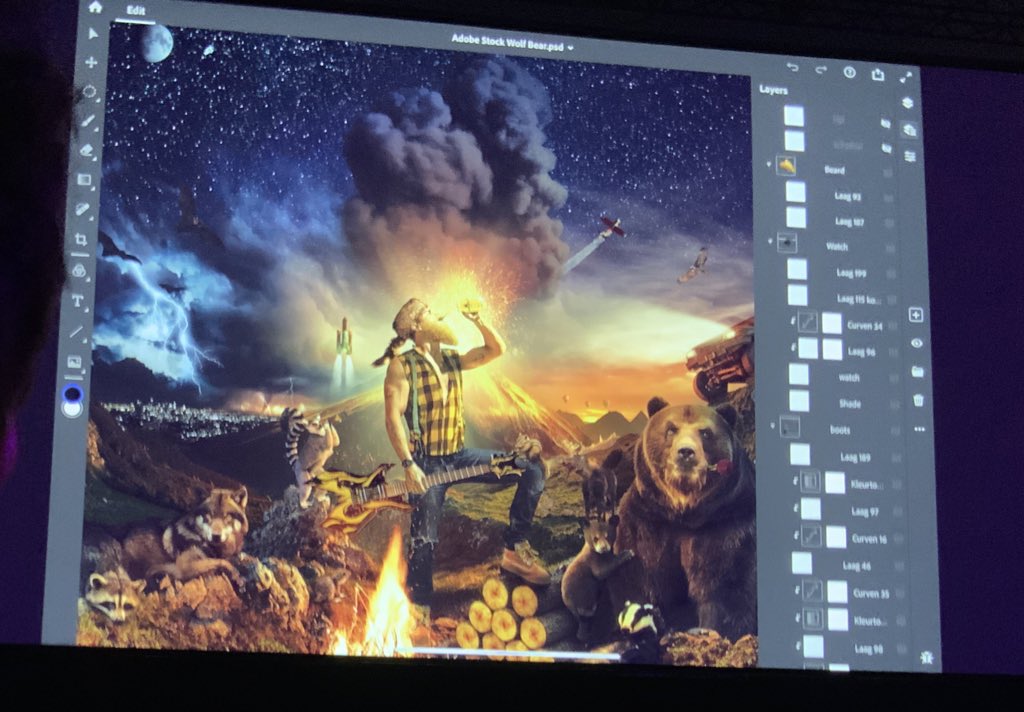Select the Eraser tool
The width and height of the screenshot is (1024, 712).
pos(86,150)
